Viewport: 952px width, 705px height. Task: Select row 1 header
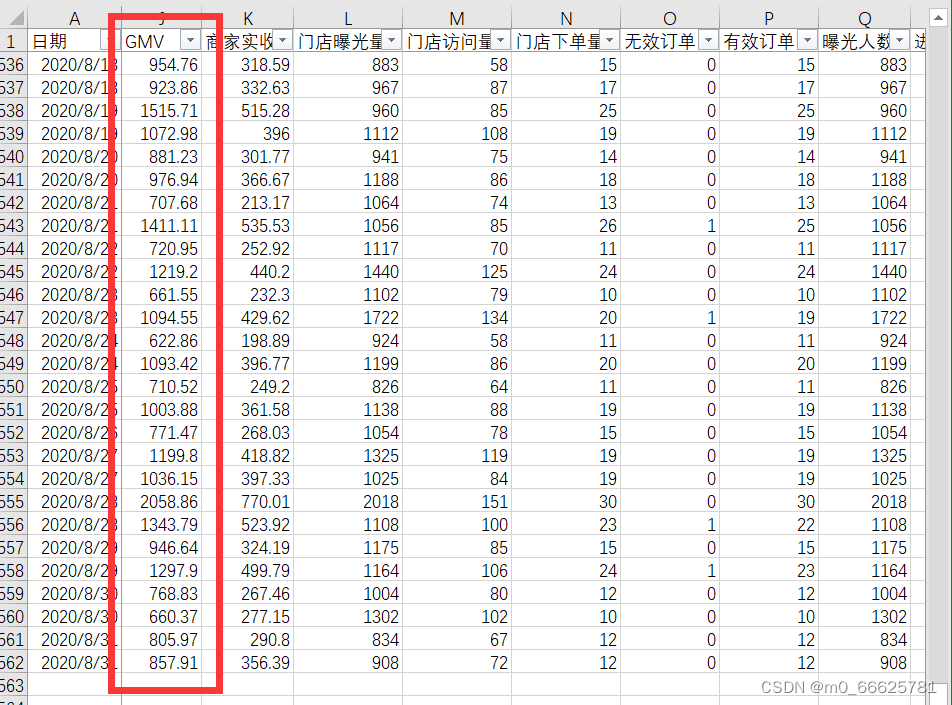coord(12,41)
